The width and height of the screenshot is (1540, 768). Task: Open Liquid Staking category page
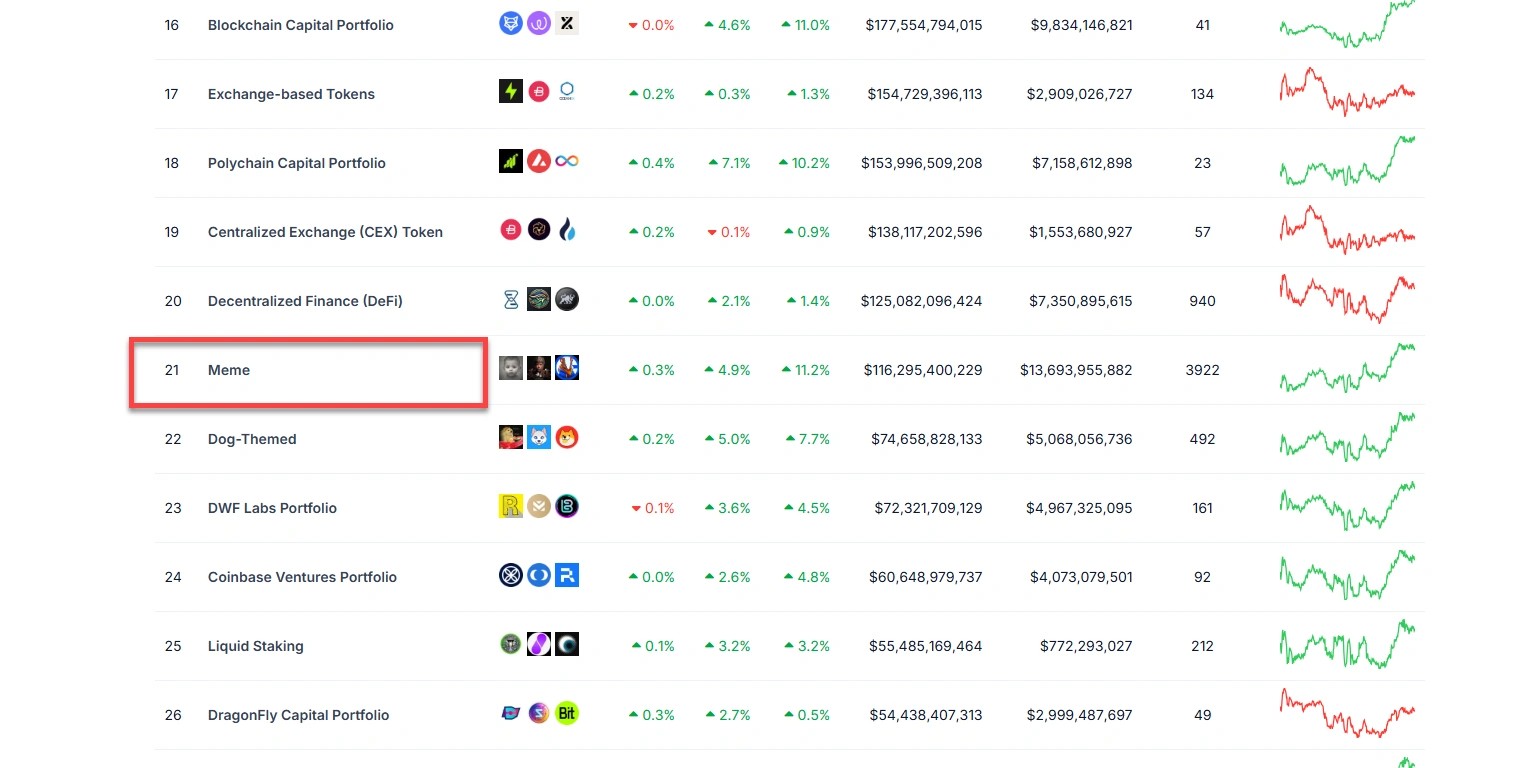tap(255, 646)
